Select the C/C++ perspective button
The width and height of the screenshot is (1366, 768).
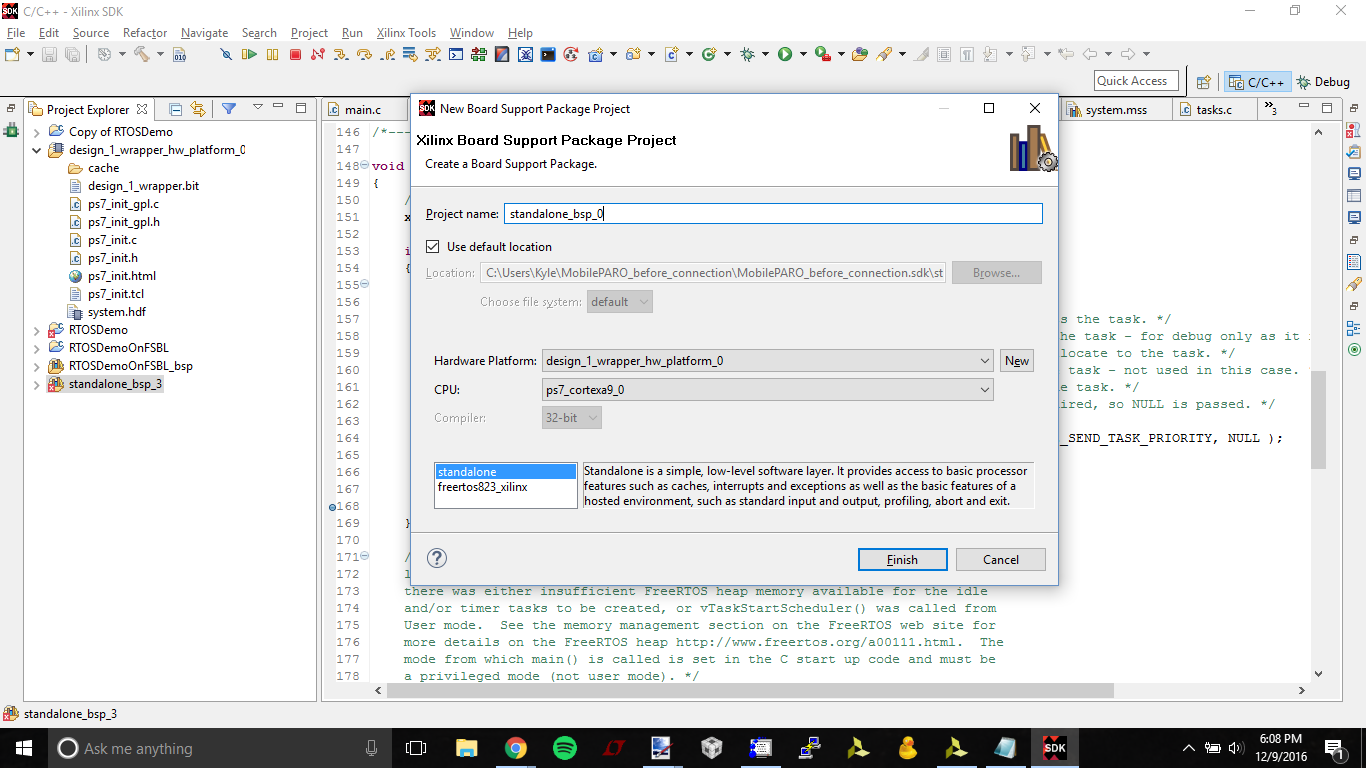1257,82
